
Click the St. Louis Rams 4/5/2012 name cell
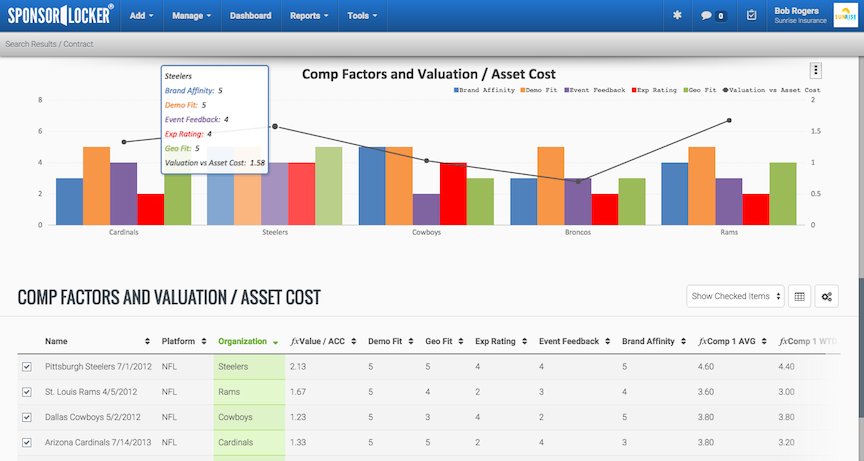point(91,392)
